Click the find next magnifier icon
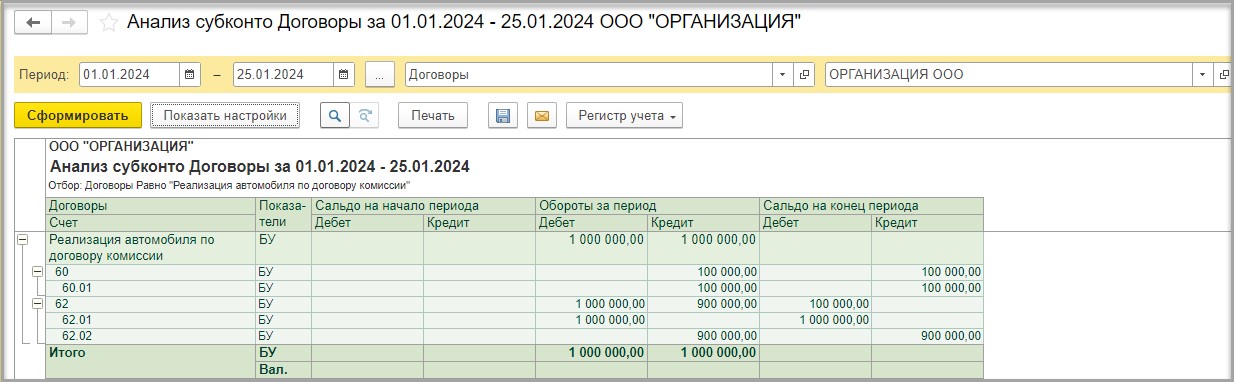This screenshot has height=382, width=1234. (x=365, y=115)
